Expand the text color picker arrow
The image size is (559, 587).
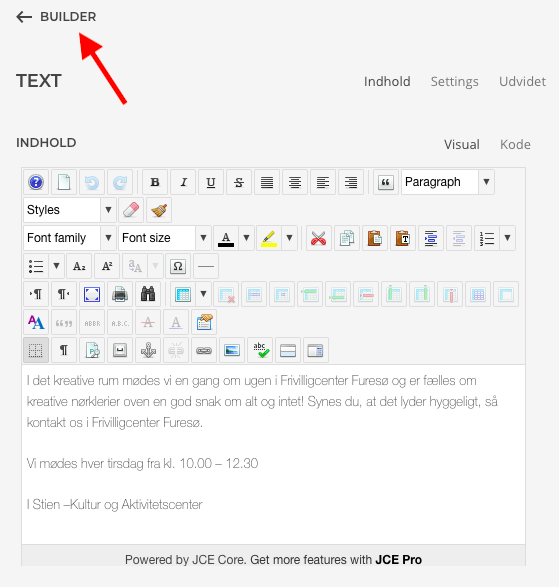(246, 238)
